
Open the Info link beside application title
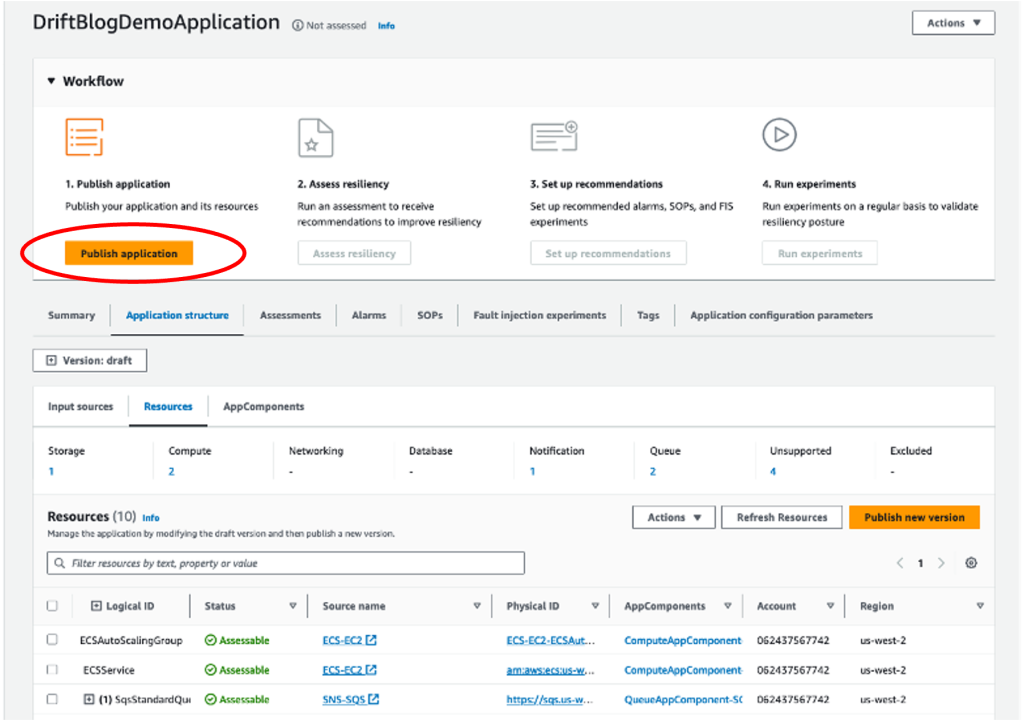coord(386,25)
